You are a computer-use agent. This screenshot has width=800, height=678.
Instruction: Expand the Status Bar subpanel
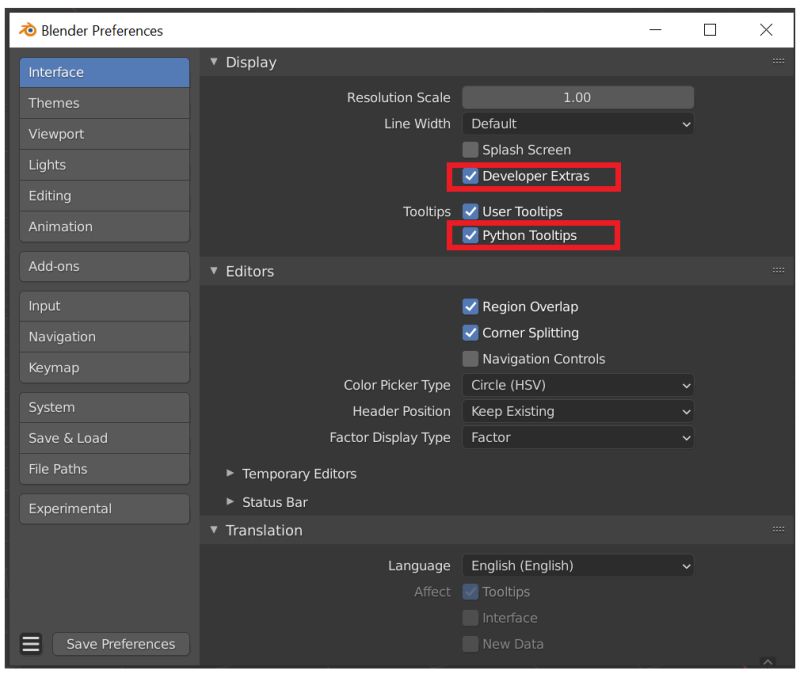click(230, 502)
